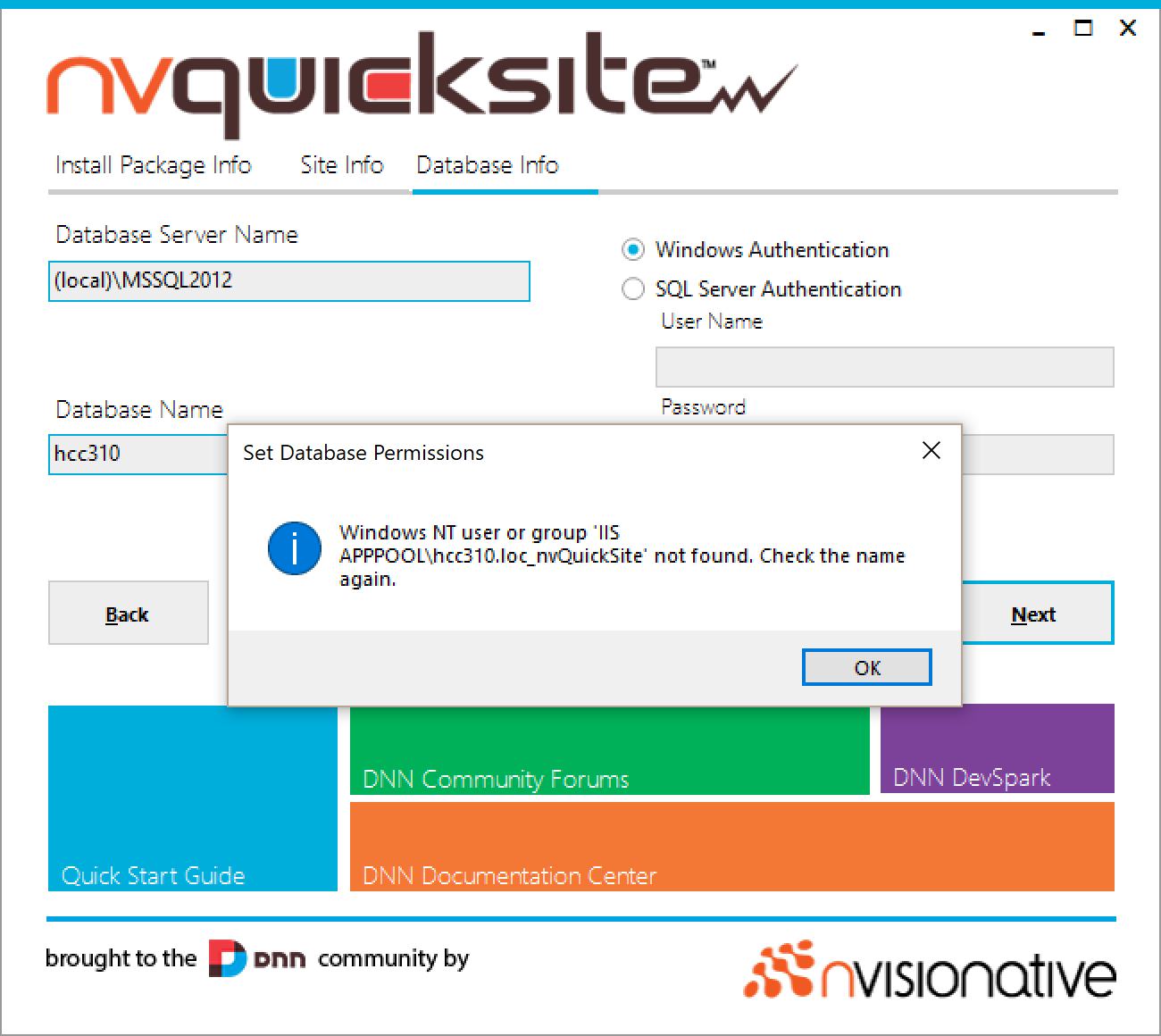
Task: Switch to Site Info tab
Action: tap(341, 165)
